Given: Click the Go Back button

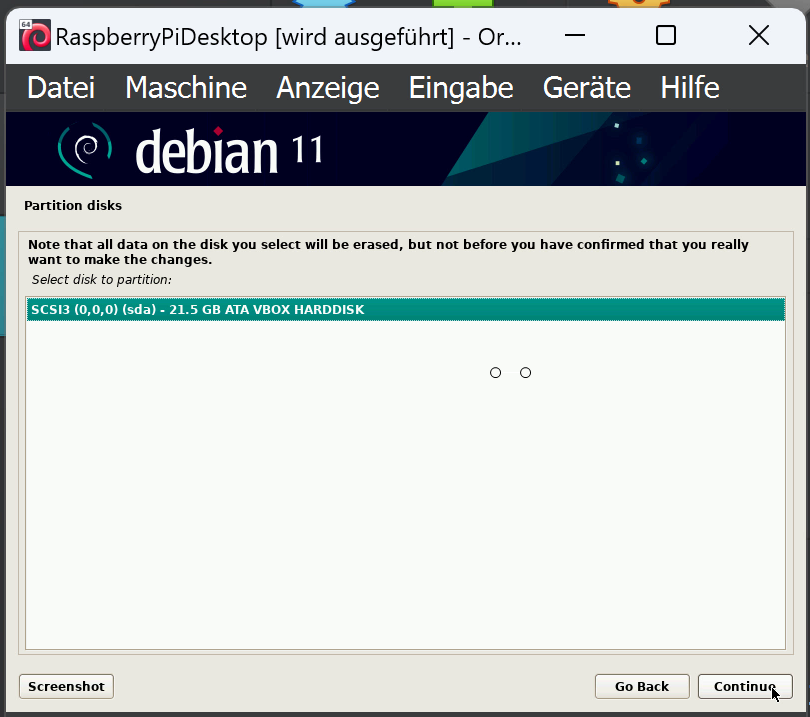Looking at the screenshot, I should (642, 687).
